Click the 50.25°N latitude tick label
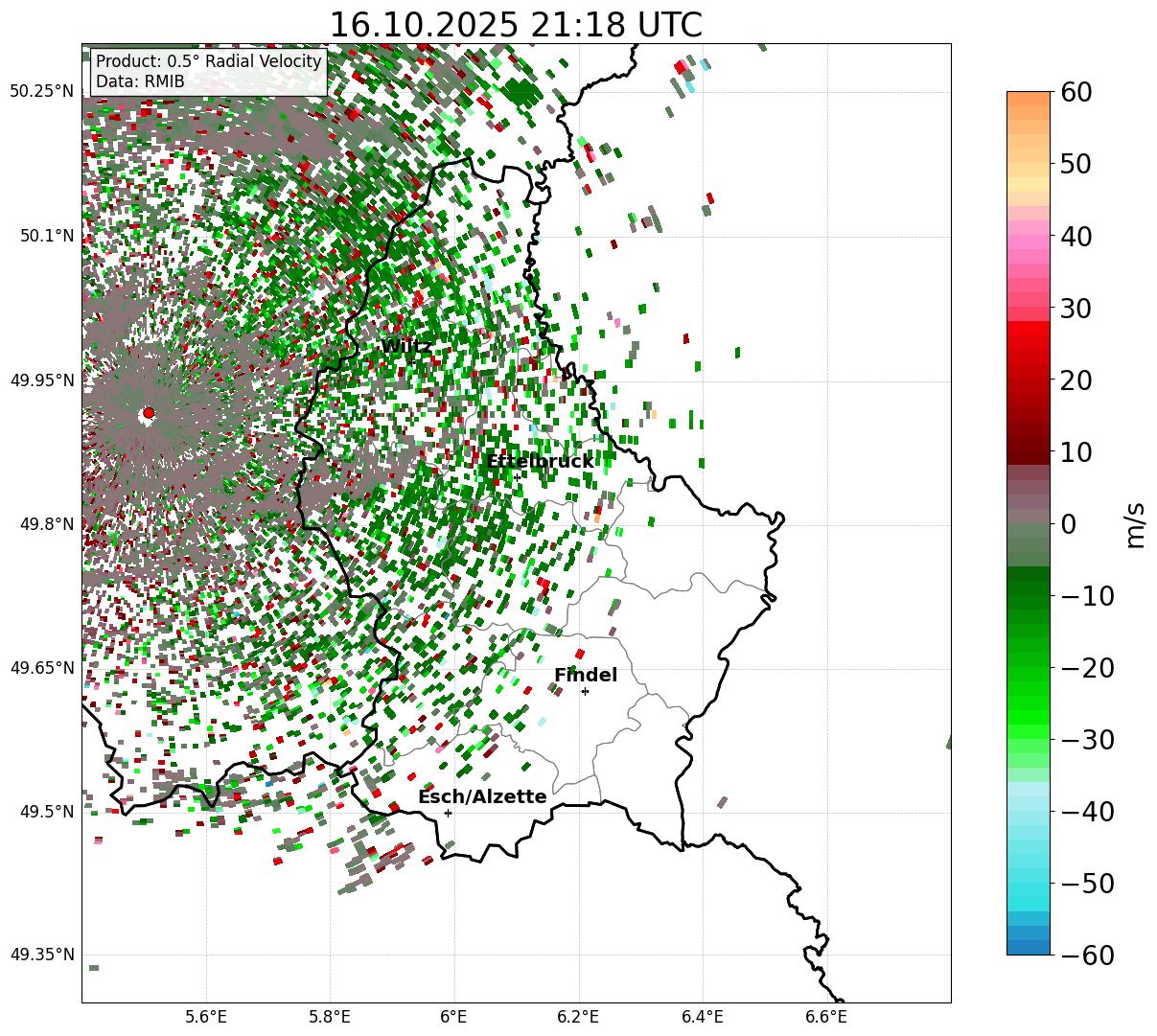This screenshot has width=1157, height=1036. tap(41, 91)
